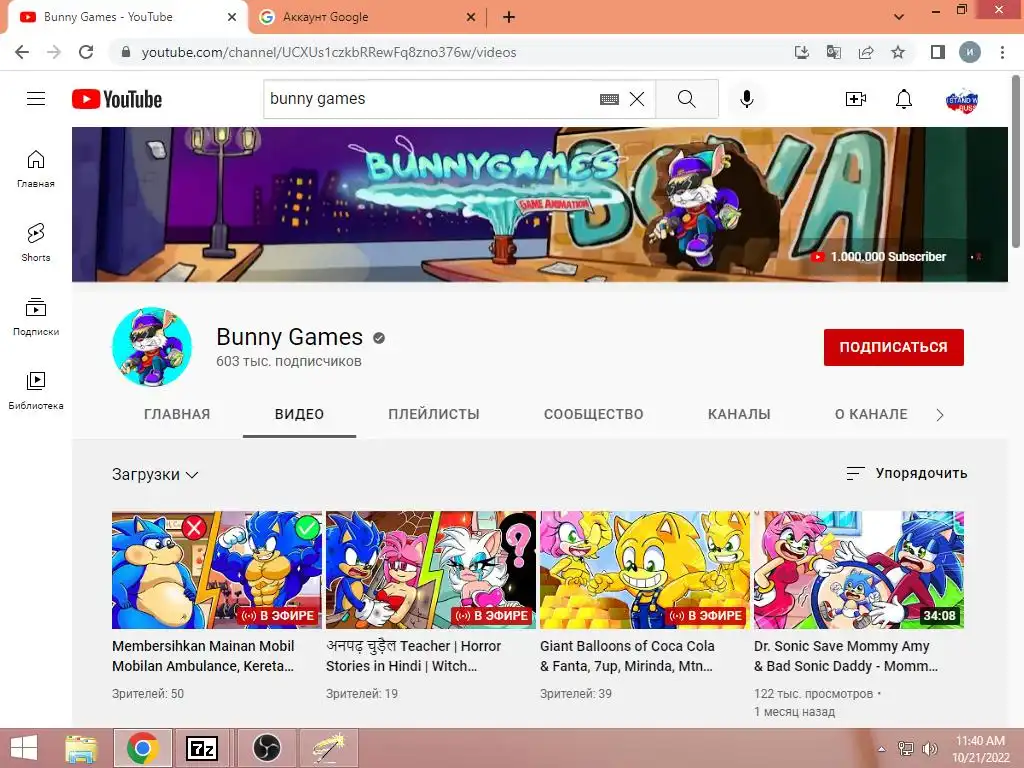Open the YouTube hamburger guide menu
Image resolution: width=1024 pixels, height=768 pixels.
click(x=36, y=99)
